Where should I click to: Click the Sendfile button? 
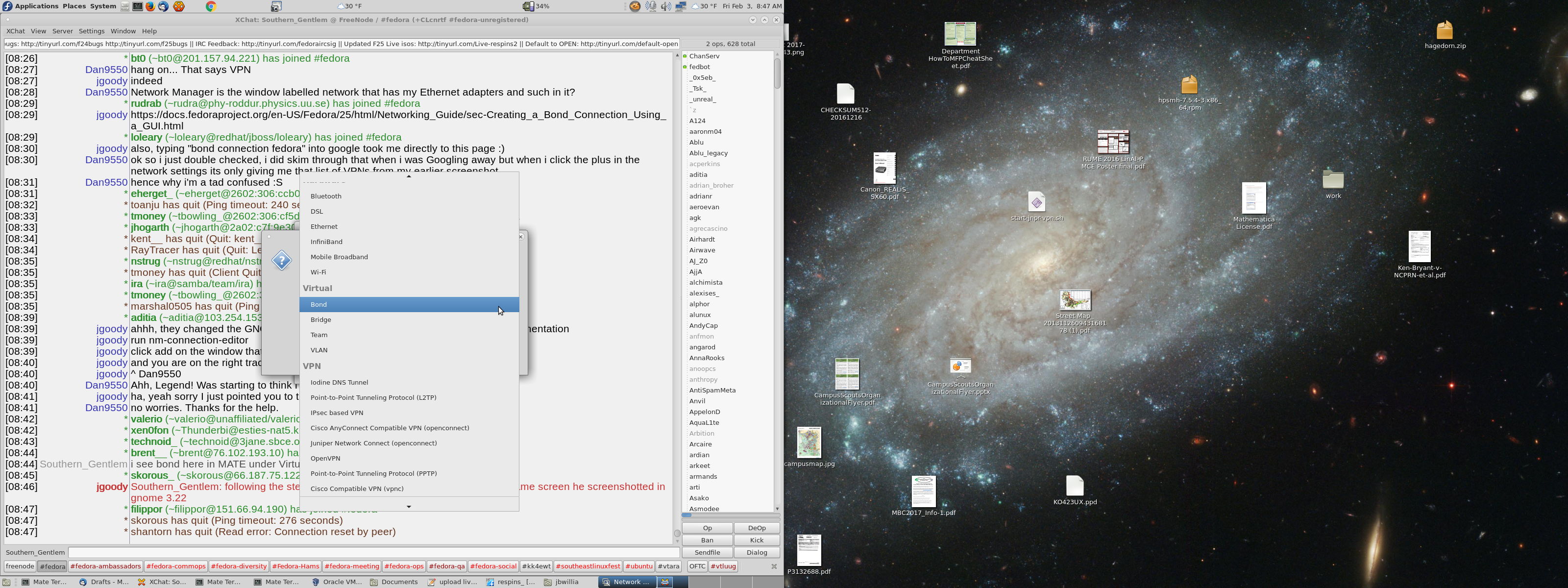pyautogui.click(x=707, y=552)
